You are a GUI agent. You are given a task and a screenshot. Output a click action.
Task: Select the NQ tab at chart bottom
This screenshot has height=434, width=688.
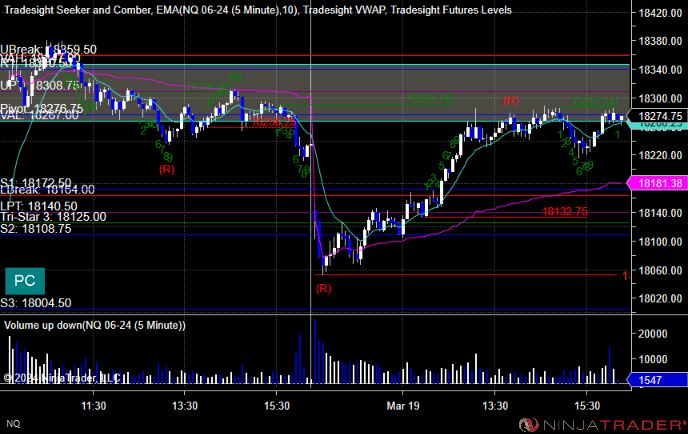pyautogui.click(x=13, y=424)
